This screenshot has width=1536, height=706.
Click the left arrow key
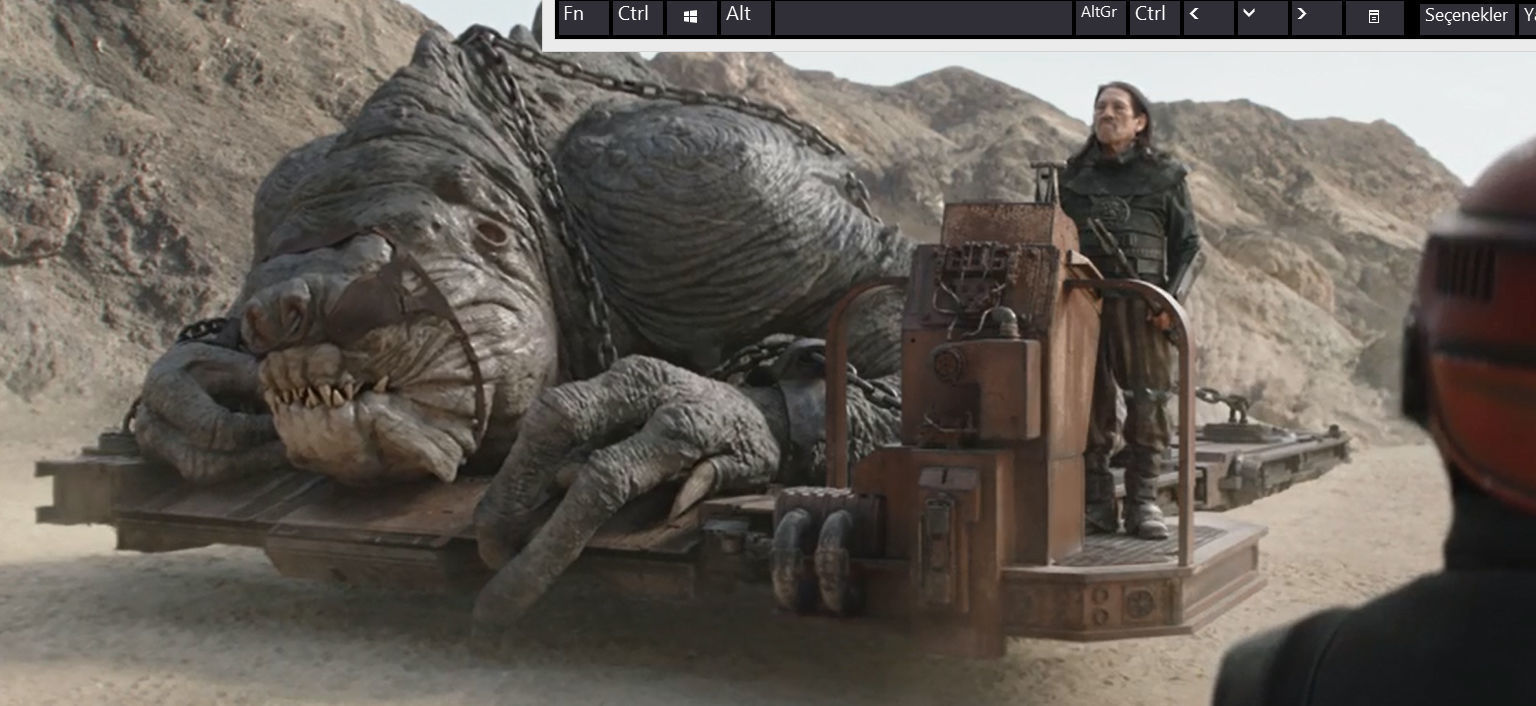click(1208, 17)
